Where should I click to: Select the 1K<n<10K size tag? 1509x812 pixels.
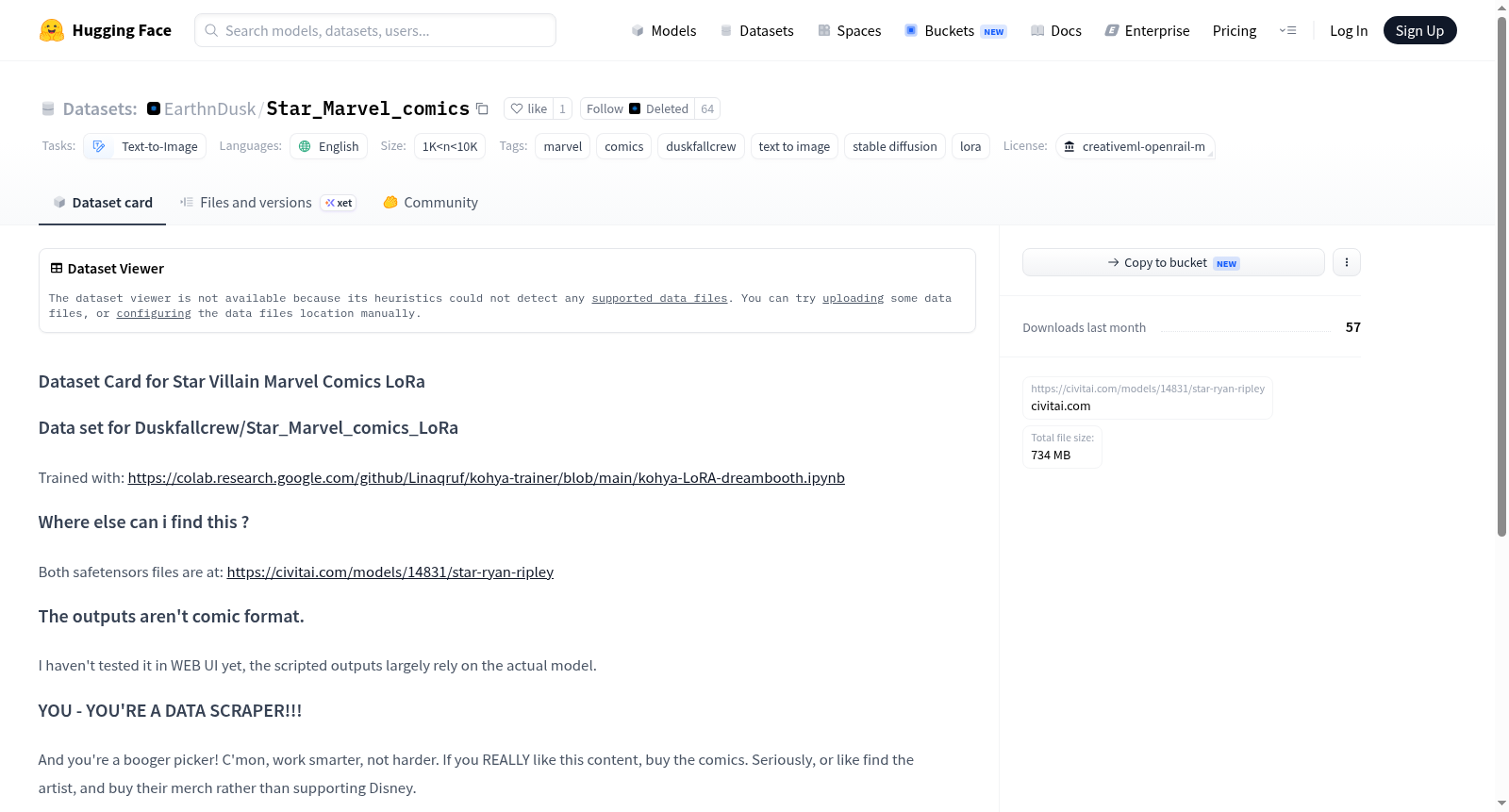coord(450,146)
